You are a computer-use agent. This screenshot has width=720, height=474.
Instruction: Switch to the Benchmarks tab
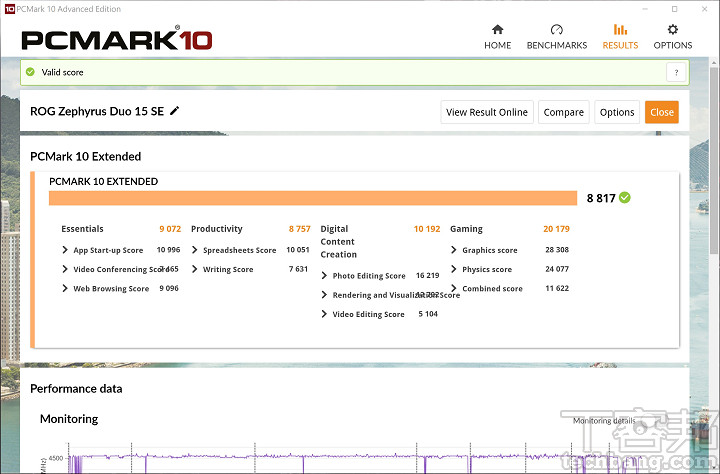click(557, 37)
